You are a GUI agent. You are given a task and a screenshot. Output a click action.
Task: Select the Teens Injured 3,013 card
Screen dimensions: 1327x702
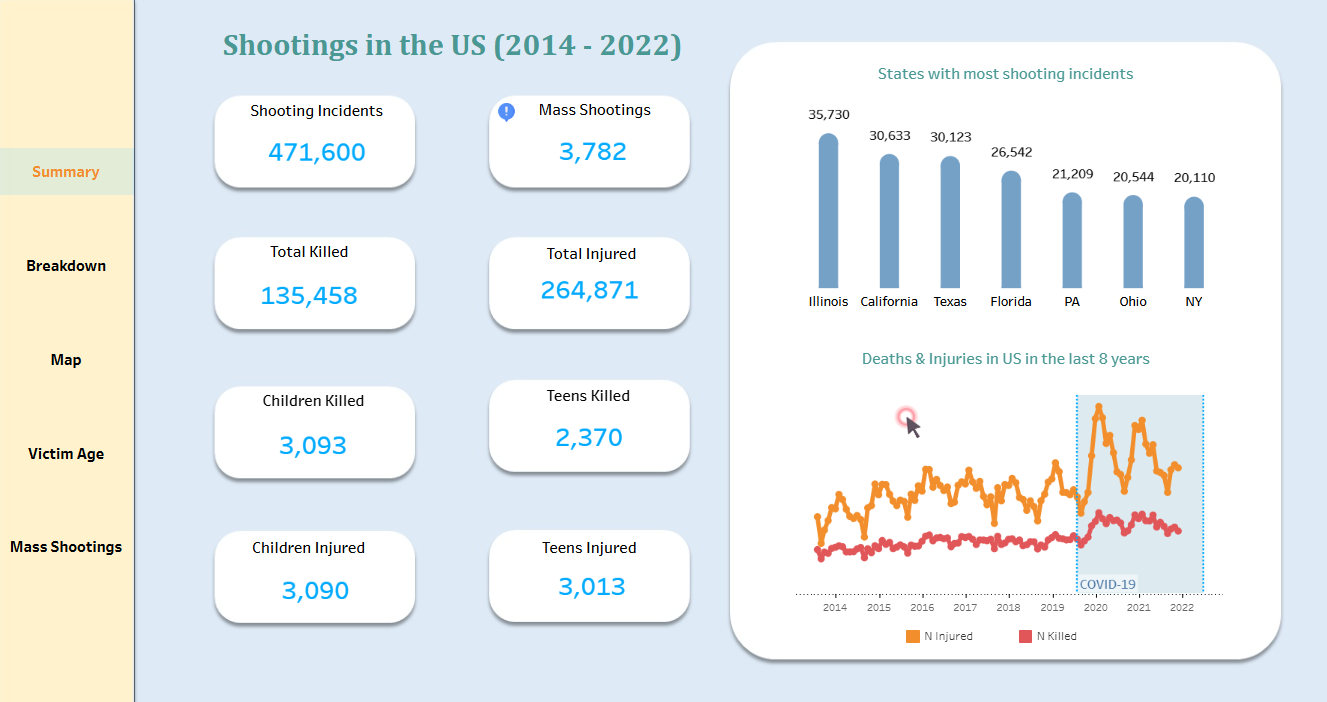(589, 576)
